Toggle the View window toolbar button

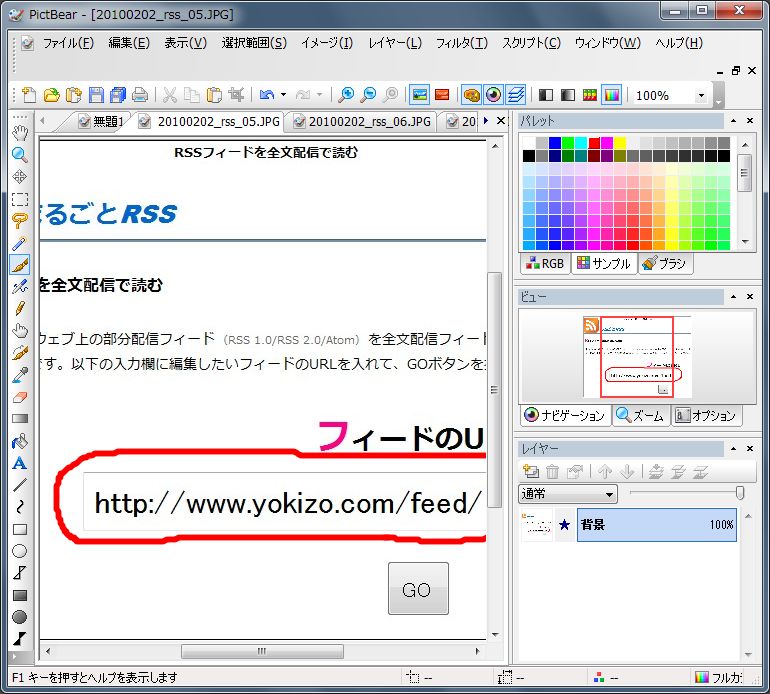pos(494,94)
